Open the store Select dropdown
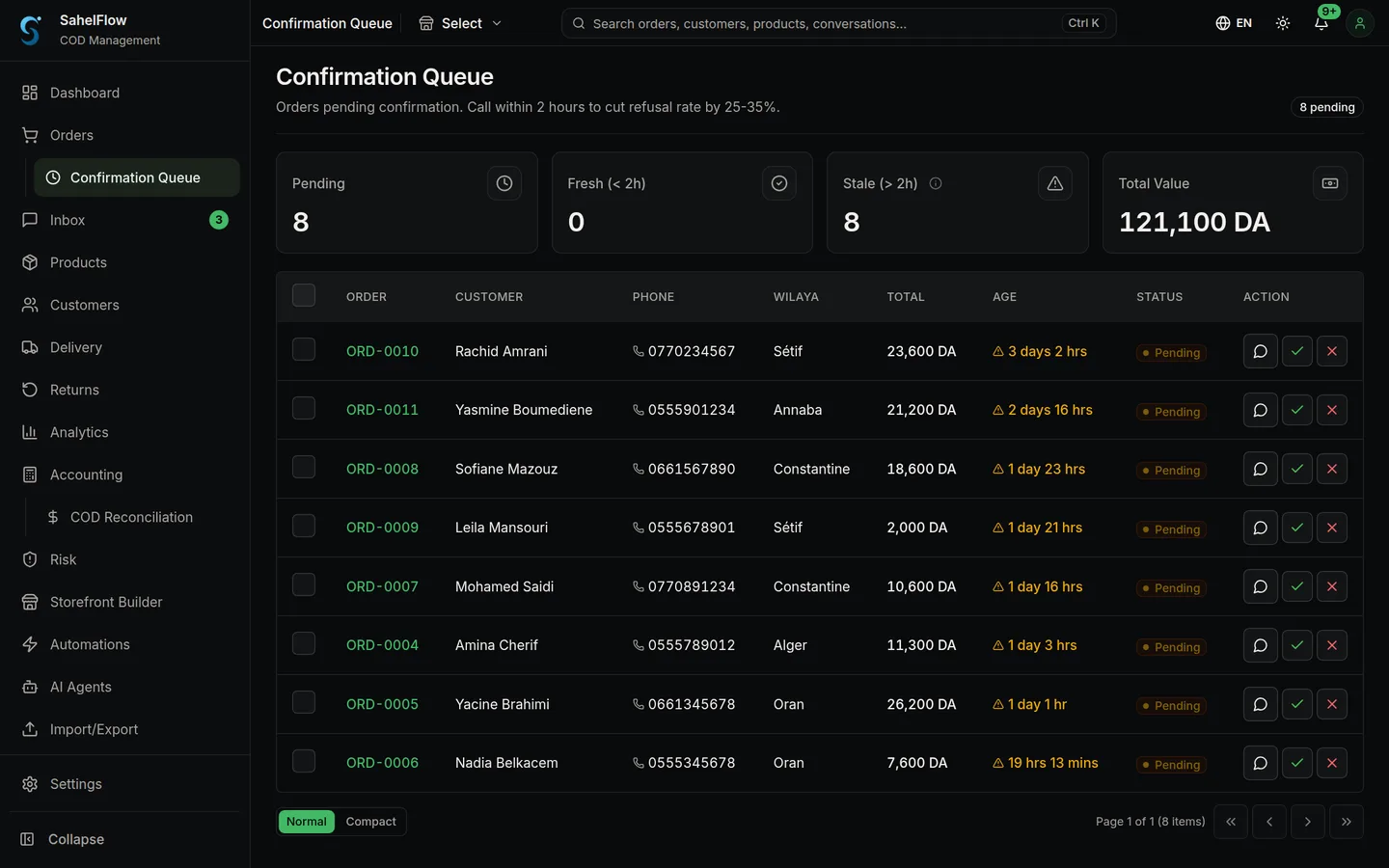The width and height of the screenshot is (1389, 868). pos(460,23)
